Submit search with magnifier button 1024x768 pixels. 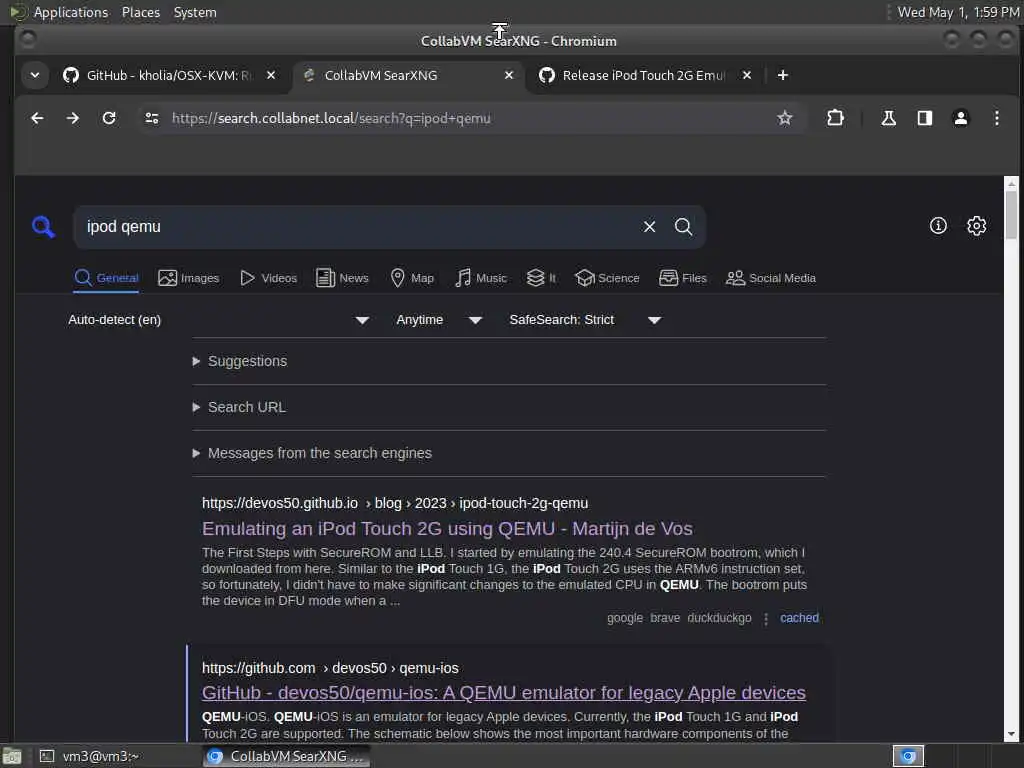[683, 227]
